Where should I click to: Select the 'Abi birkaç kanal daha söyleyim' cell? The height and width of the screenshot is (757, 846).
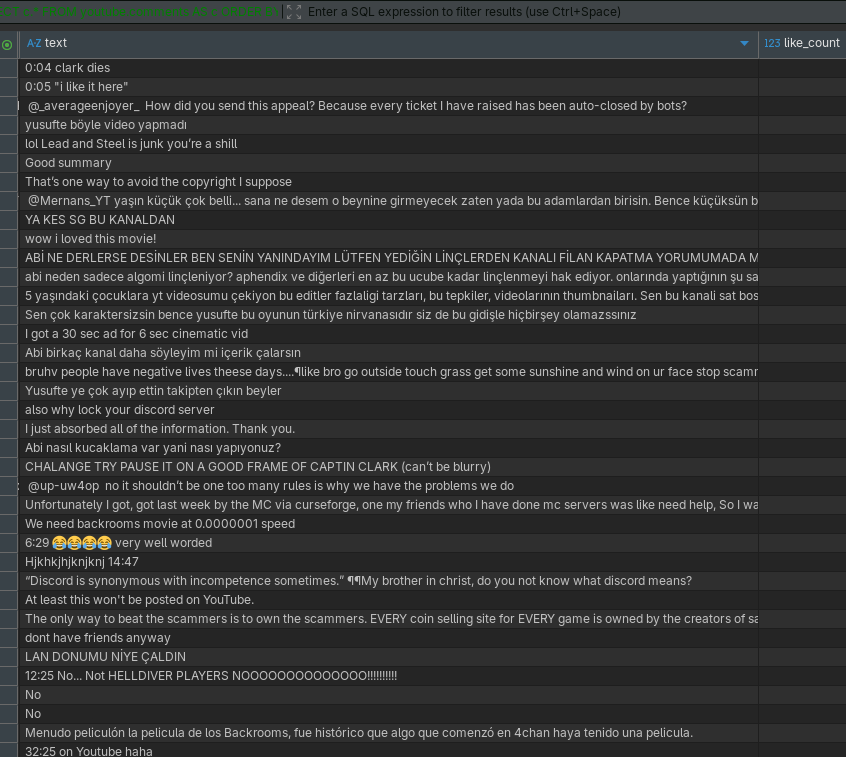point(388,353)
